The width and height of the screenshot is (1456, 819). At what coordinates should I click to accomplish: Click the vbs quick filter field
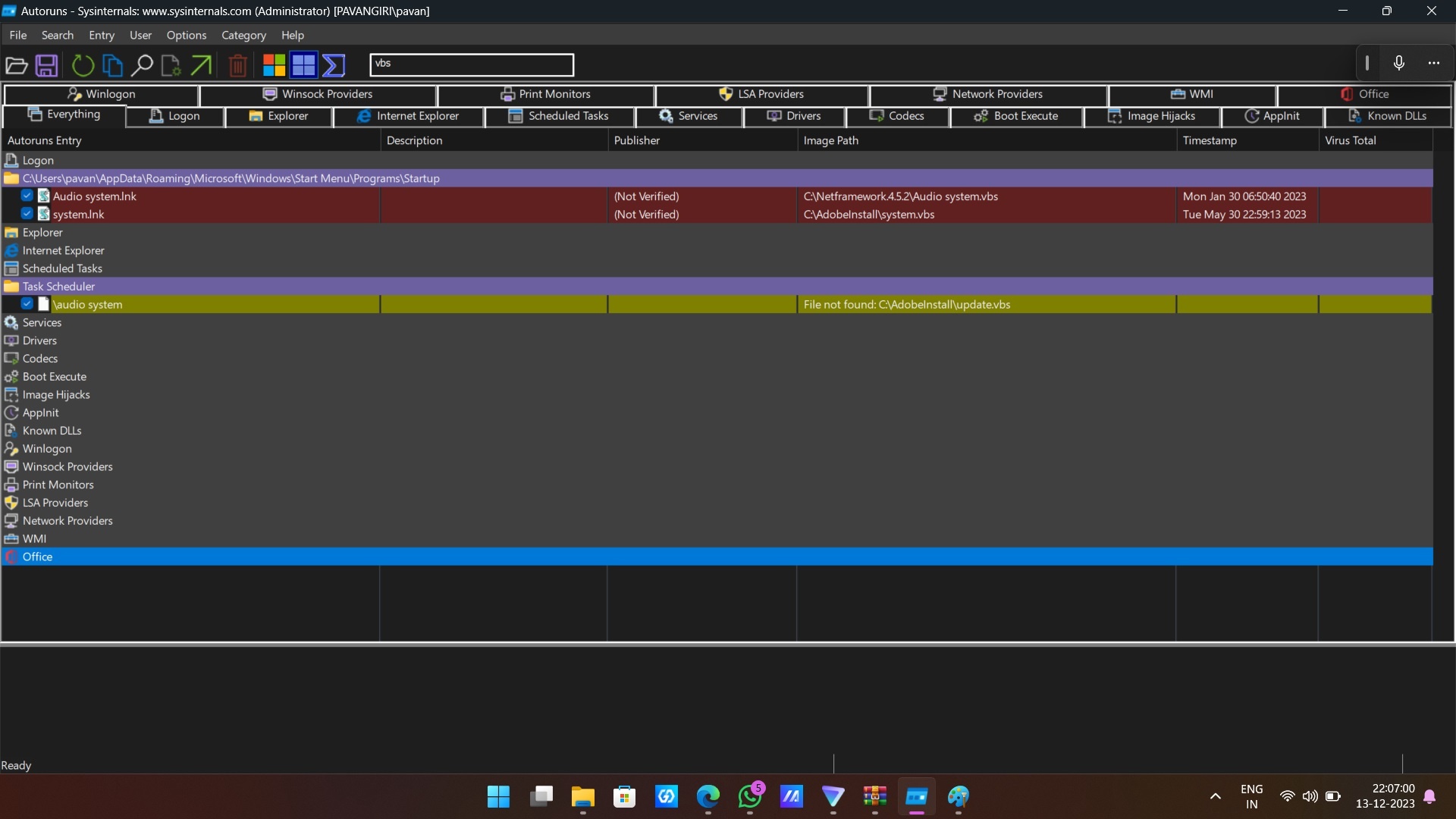tap(472, 64)
